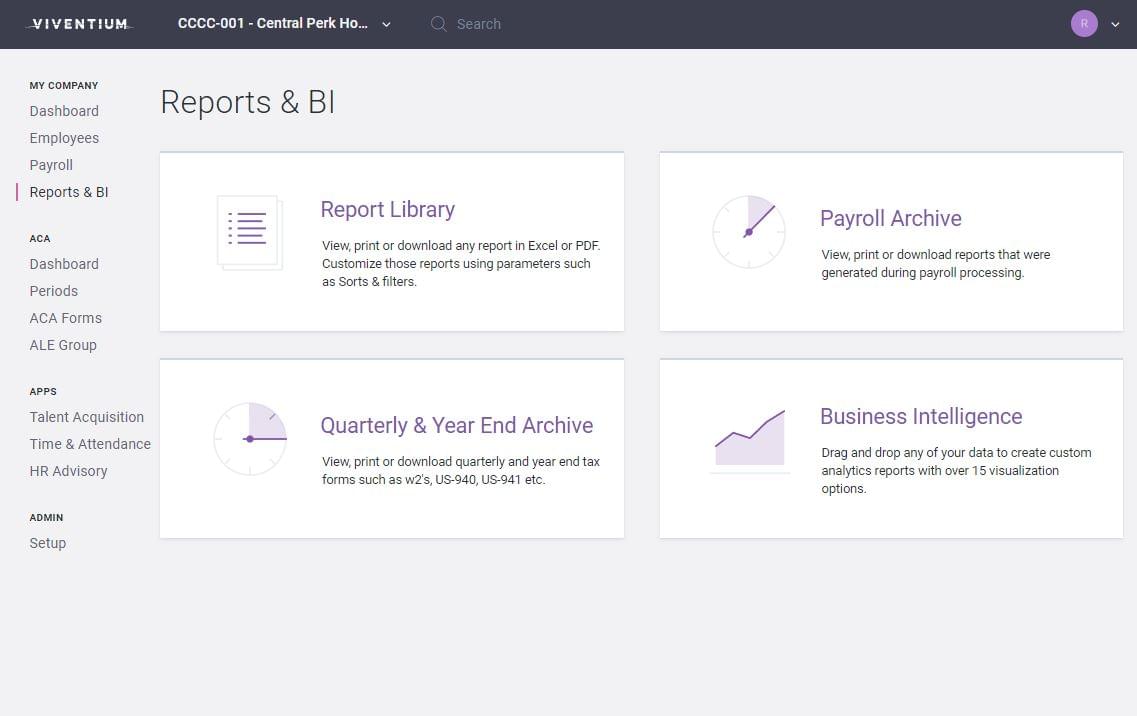Click the ACA section header label

pyautogui.click(x=40, y=239)
